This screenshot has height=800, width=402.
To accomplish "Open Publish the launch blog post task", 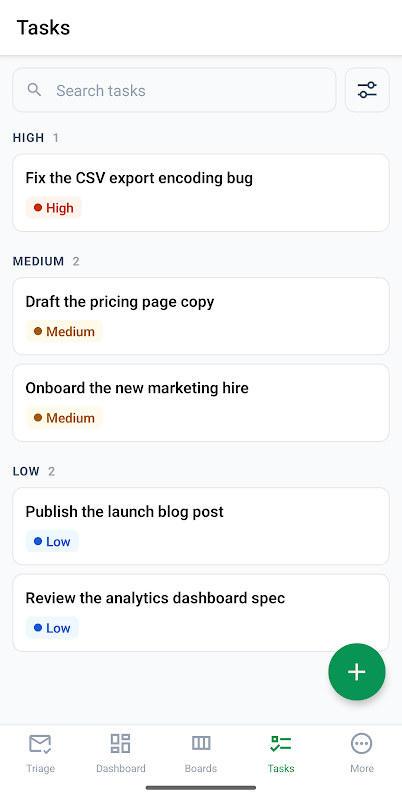I will pyautogui.click(x=201, y=526).
